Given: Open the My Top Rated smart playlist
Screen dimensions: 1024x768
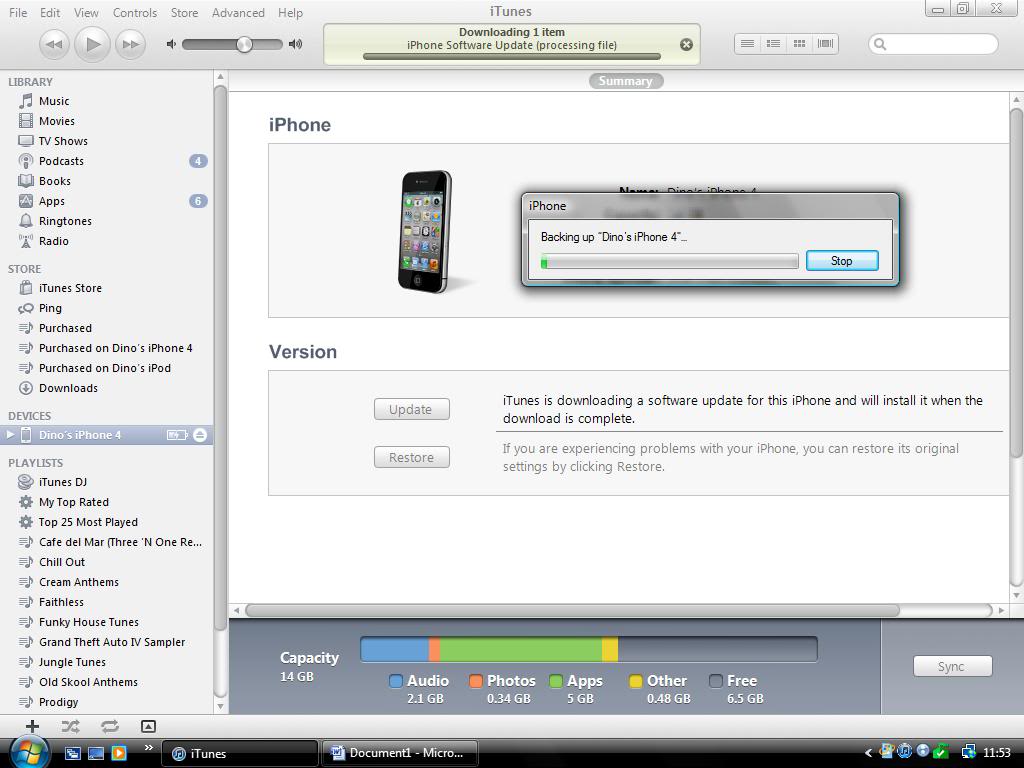Looking at the screenshot, I should pyautogui.click(x=73, y=502).
